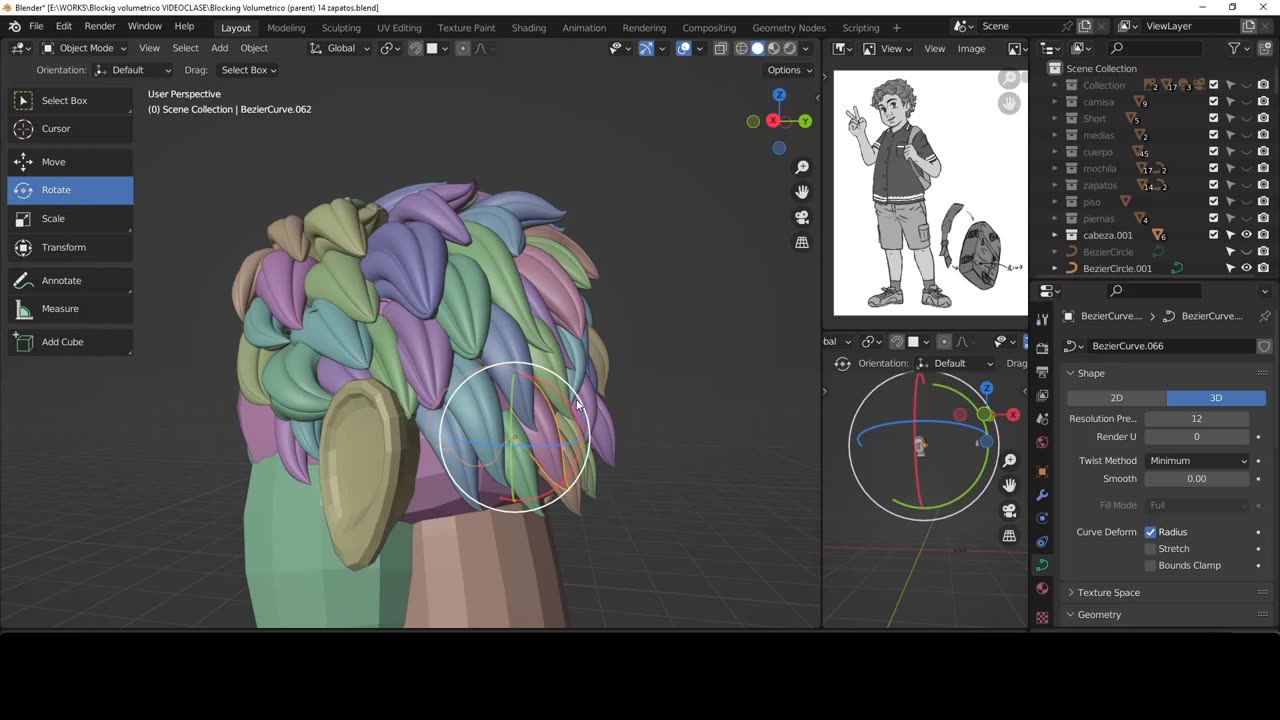Switch perspective/orthographic grid icon in main viewport
Image resolution: width=1280 pixels, height=720 pixels.
coord(802,242)
